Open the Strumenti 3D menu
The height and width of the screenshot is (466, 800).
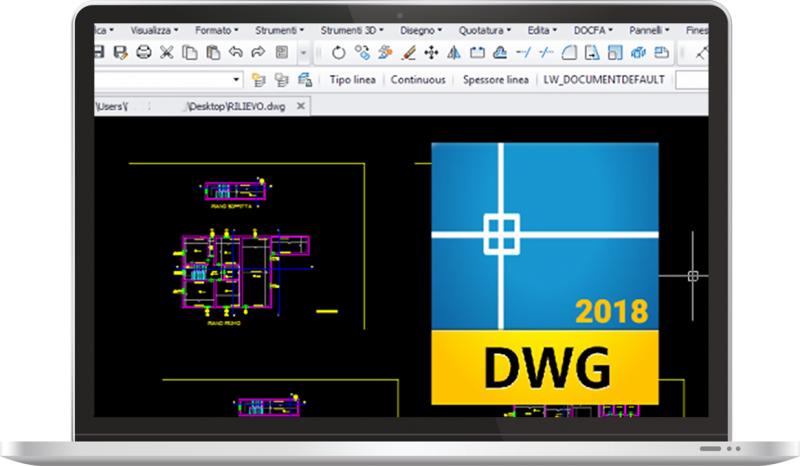click(352, 31)
